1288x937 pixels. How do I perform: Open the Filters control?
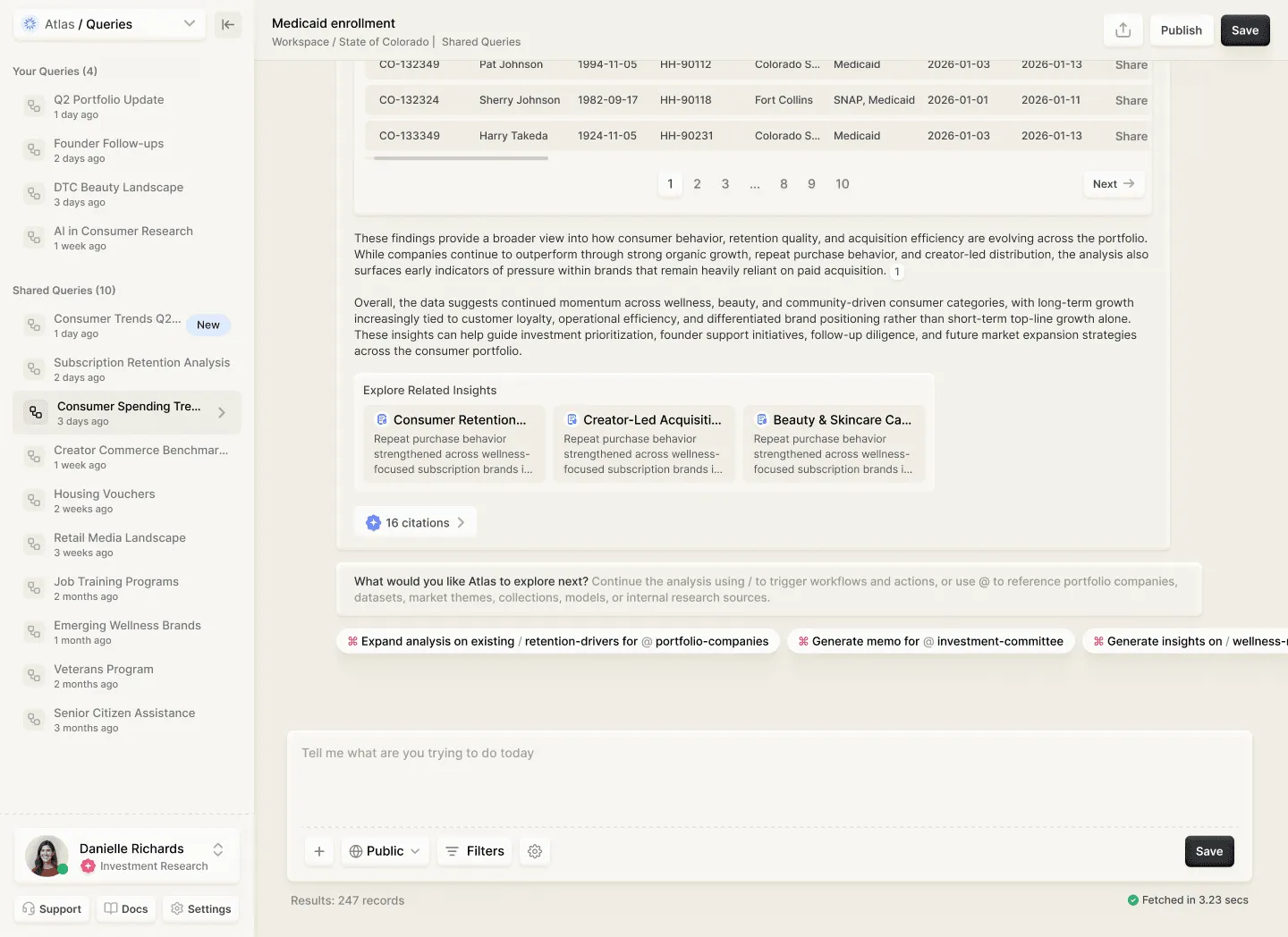tap(475, 851)
